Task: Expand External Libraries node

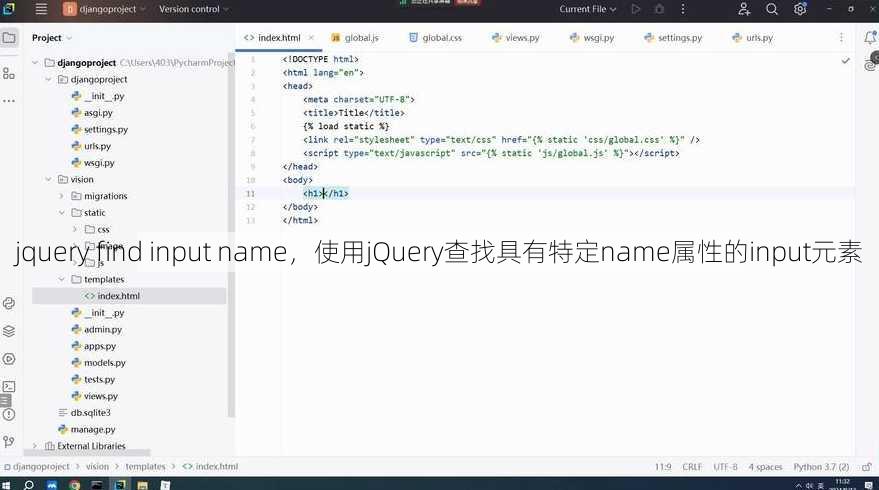Action: coord(35,446)
